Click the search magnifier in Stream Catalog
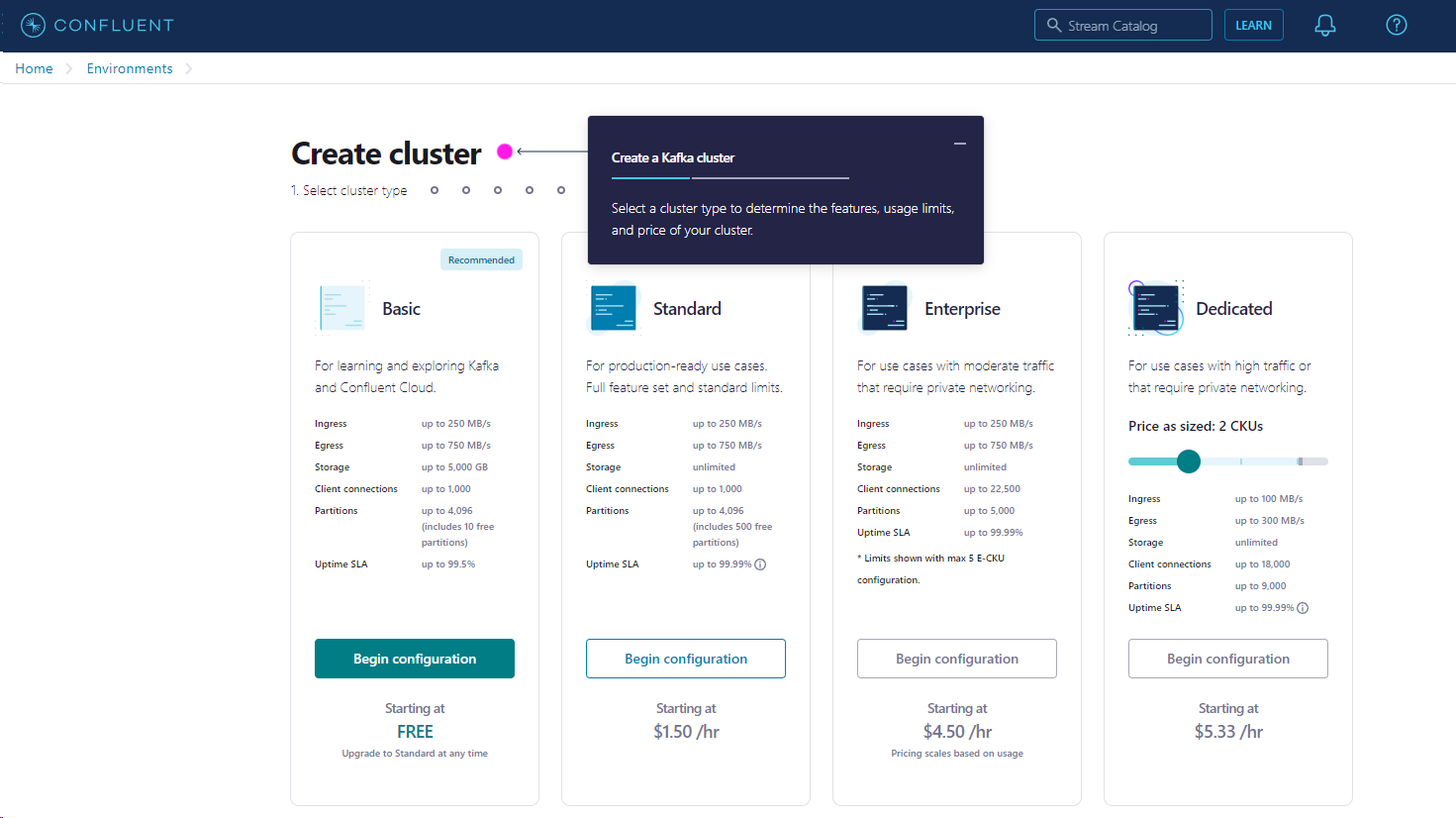The image size is (1456, 818). 1054,26
